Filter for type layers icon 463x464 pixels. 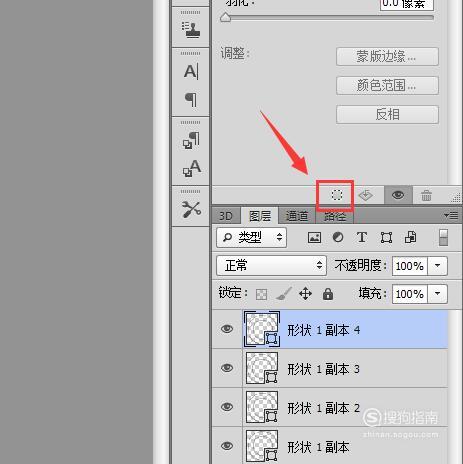point(362,238)
